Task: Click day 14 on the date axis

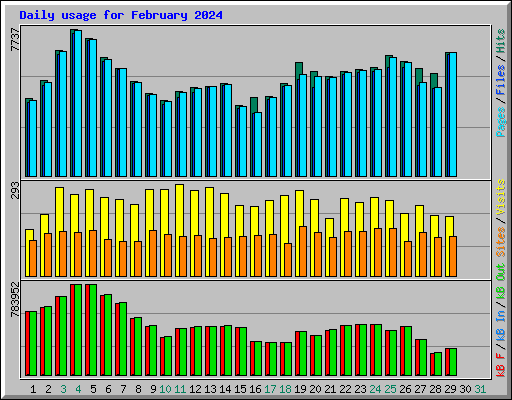Action: (225, 389)
